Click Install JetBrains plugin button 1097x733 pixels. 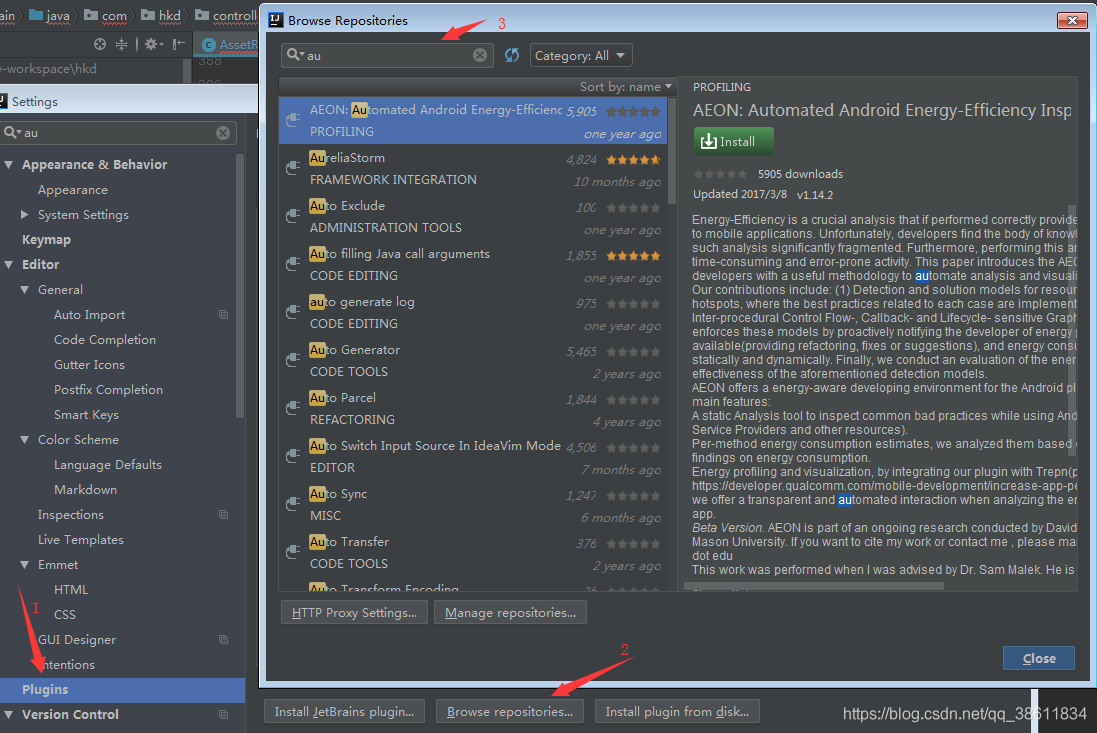[x=344, y=712]
